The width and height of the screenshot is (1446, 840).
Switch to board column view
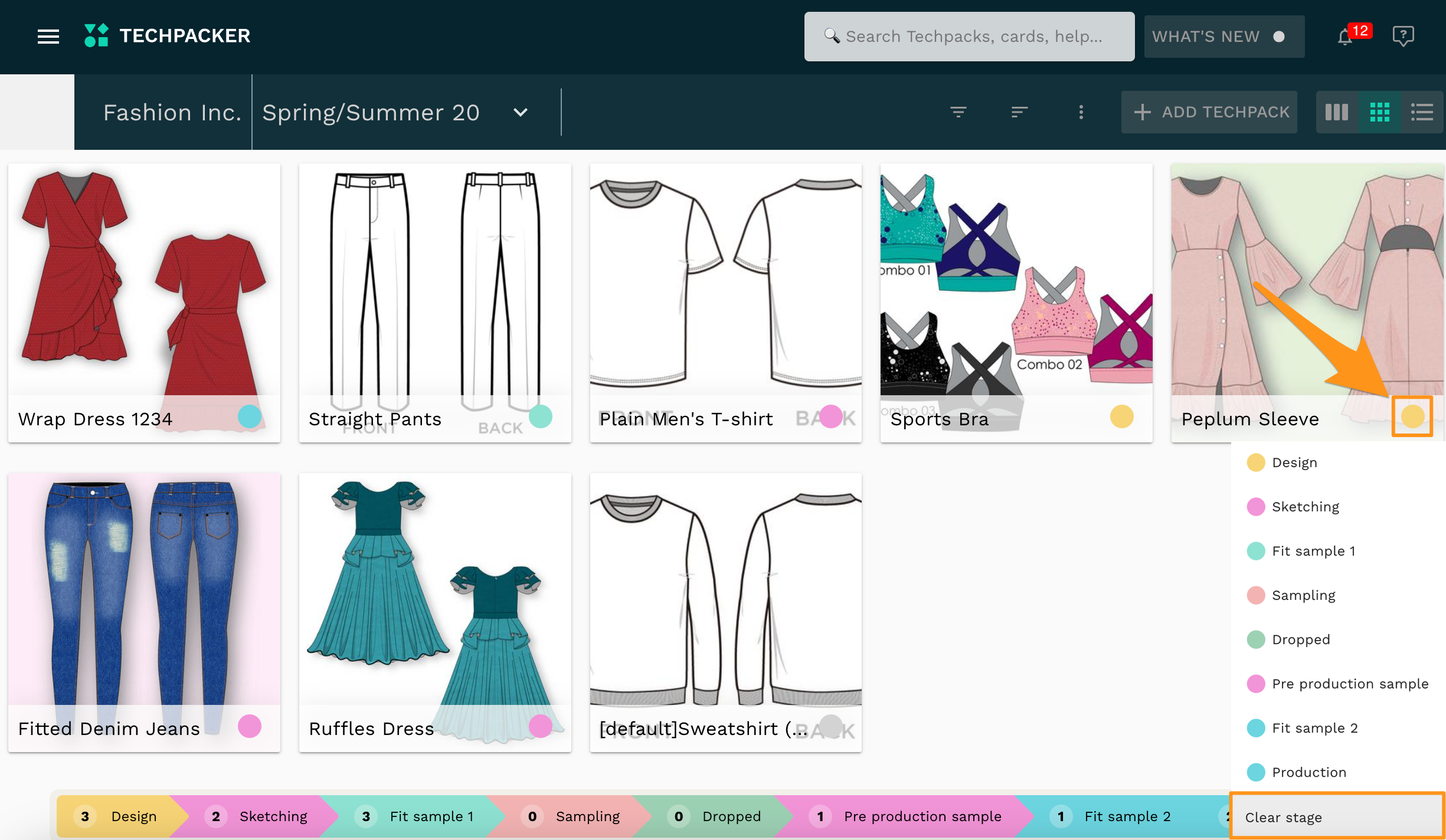(x=1337, y=111)
